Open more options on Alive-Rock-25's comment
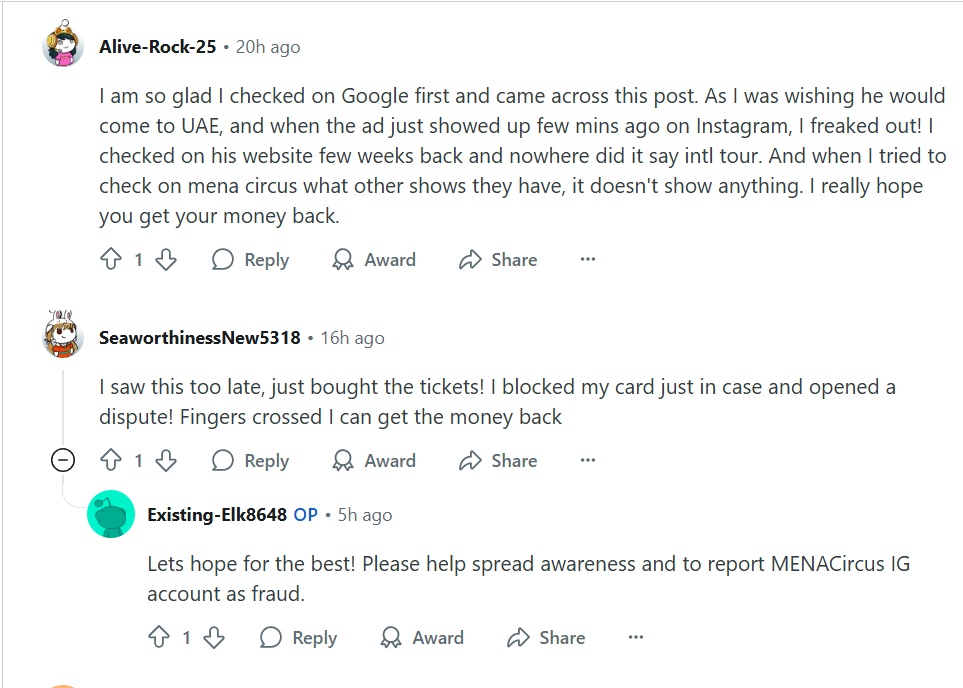 588,260
